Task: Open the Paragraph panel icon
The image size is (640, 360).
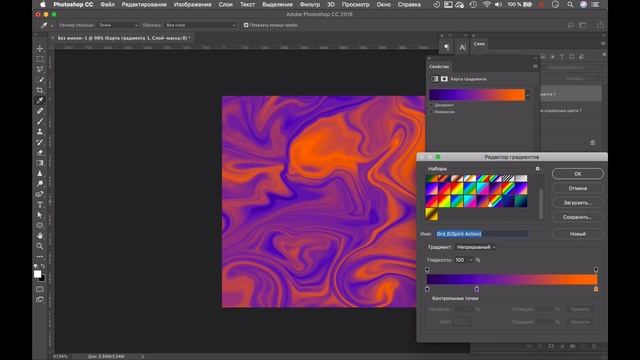Action: pyautogui.click(x=447, y=47)
